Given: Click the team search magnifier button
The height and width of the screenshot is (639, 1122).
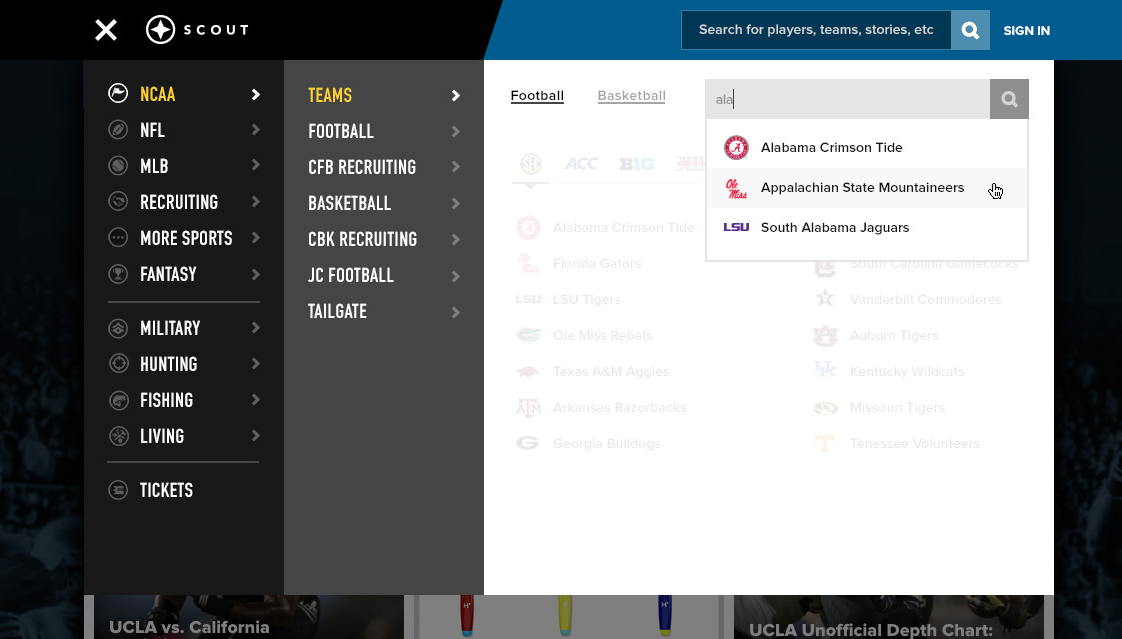Looking at the screenshot, I should (1009, 99).
